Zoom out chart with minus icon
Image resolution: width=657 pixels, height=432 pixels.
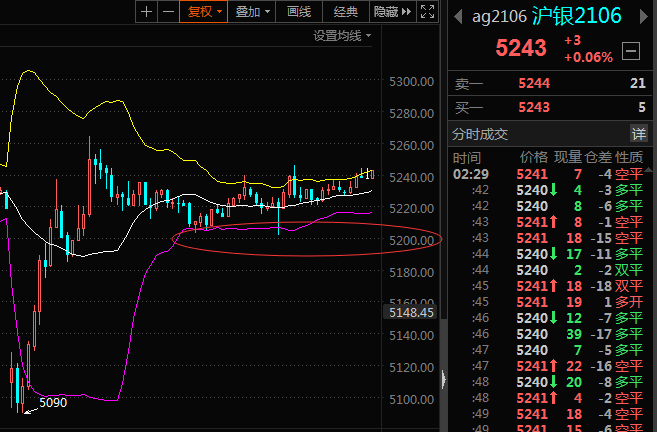(x=168, y=11)
